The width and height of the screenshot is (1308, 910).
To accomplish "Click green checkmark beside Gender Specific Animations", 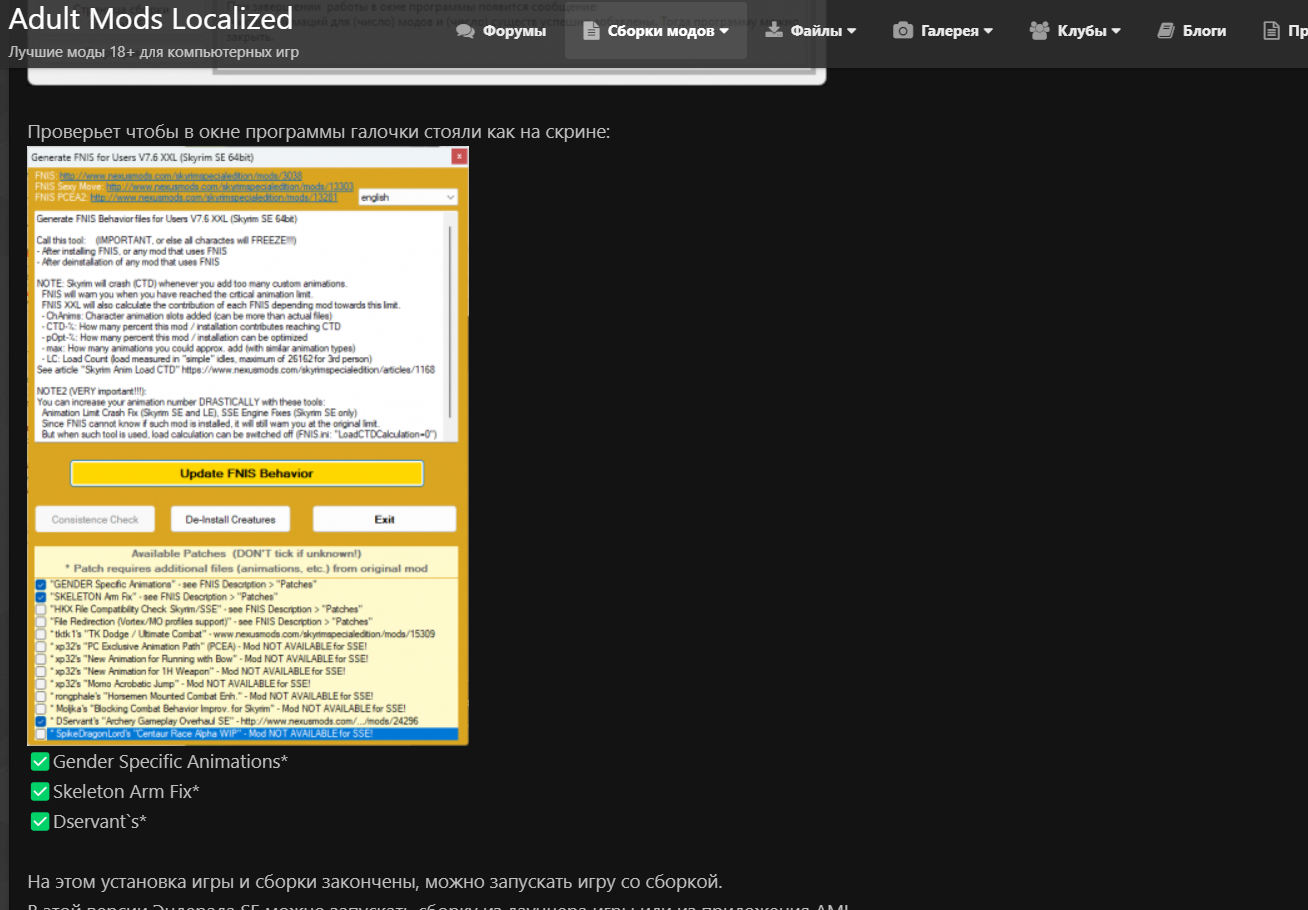I will coord(40,762).
